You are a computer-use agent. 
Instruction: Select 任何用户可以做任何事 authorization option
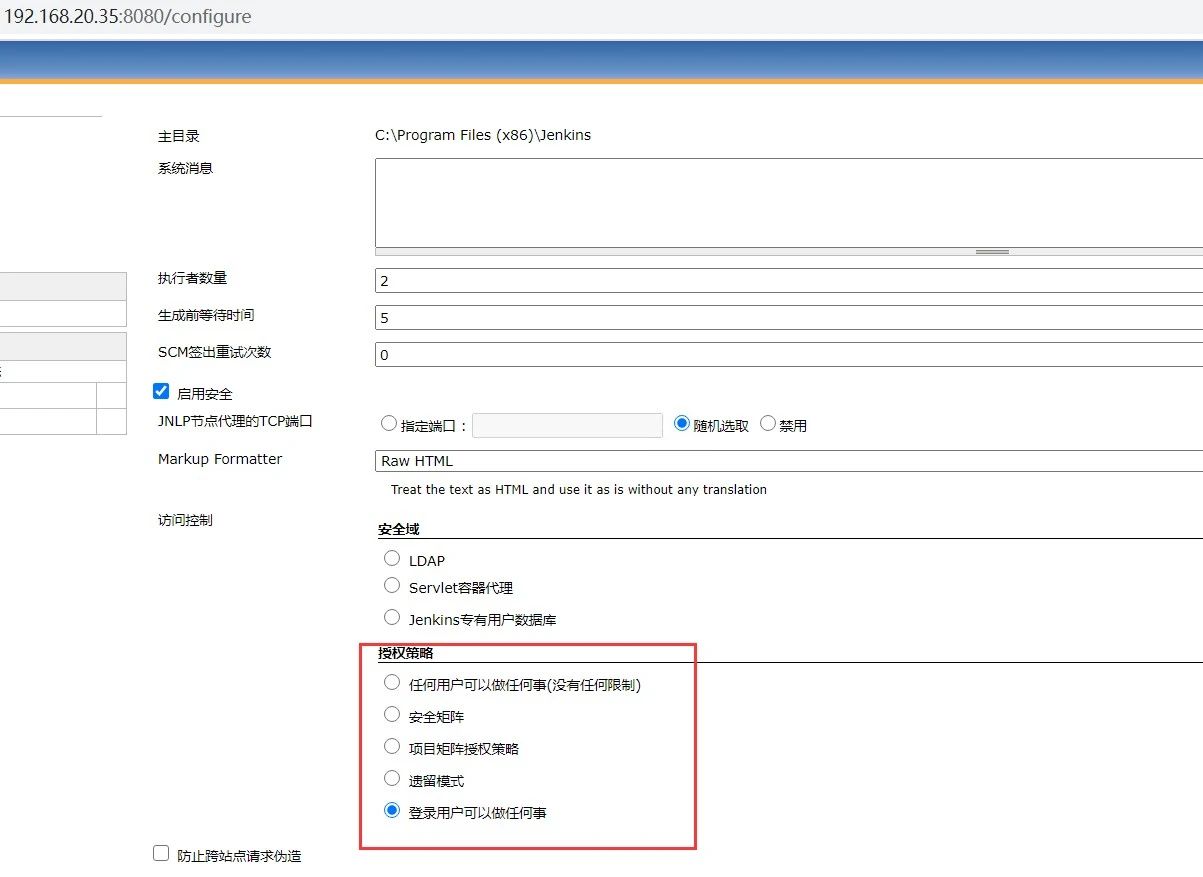click(392, 683)
